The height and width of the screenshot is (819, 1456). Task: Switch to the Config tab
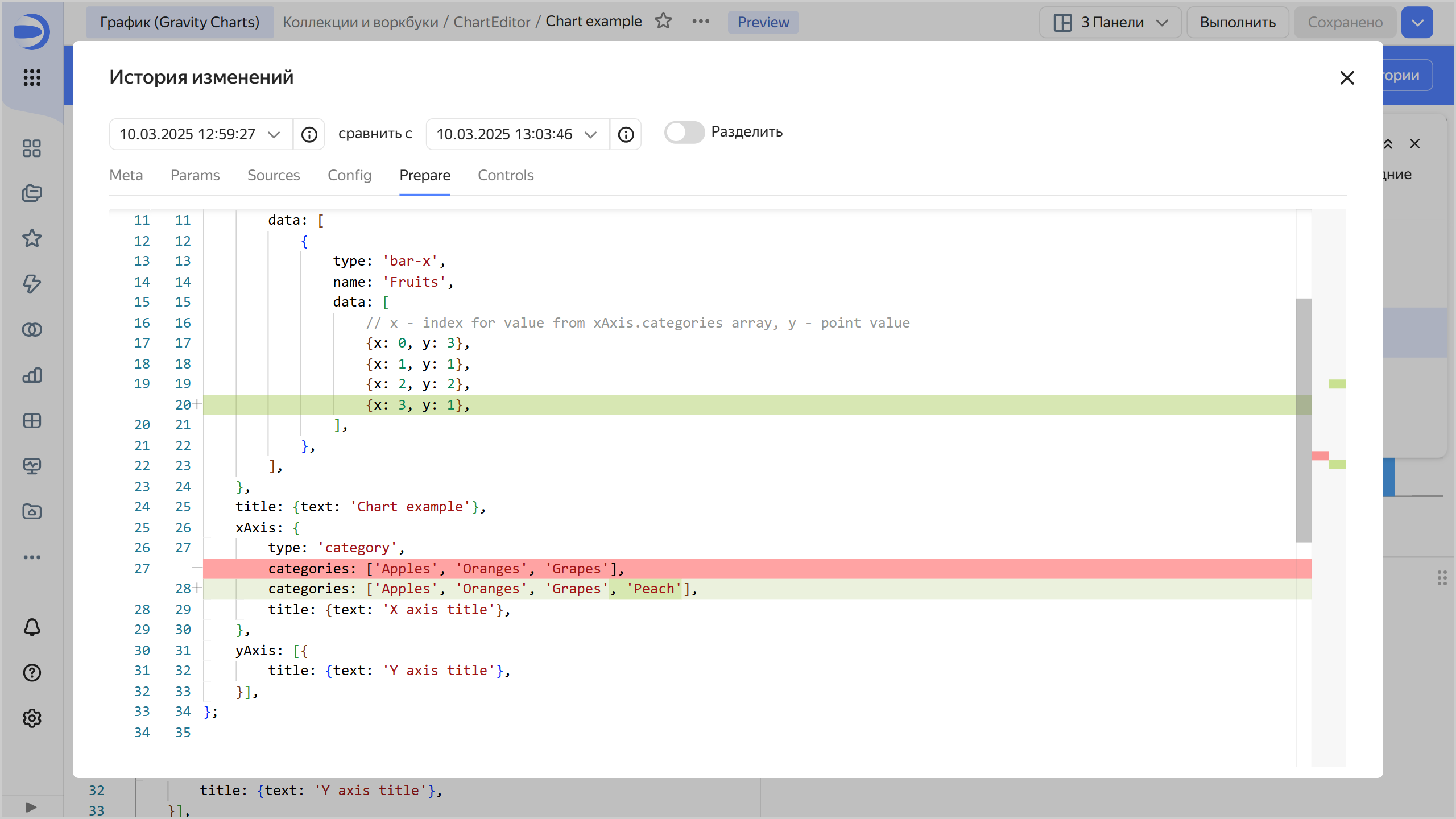[349, 175]
